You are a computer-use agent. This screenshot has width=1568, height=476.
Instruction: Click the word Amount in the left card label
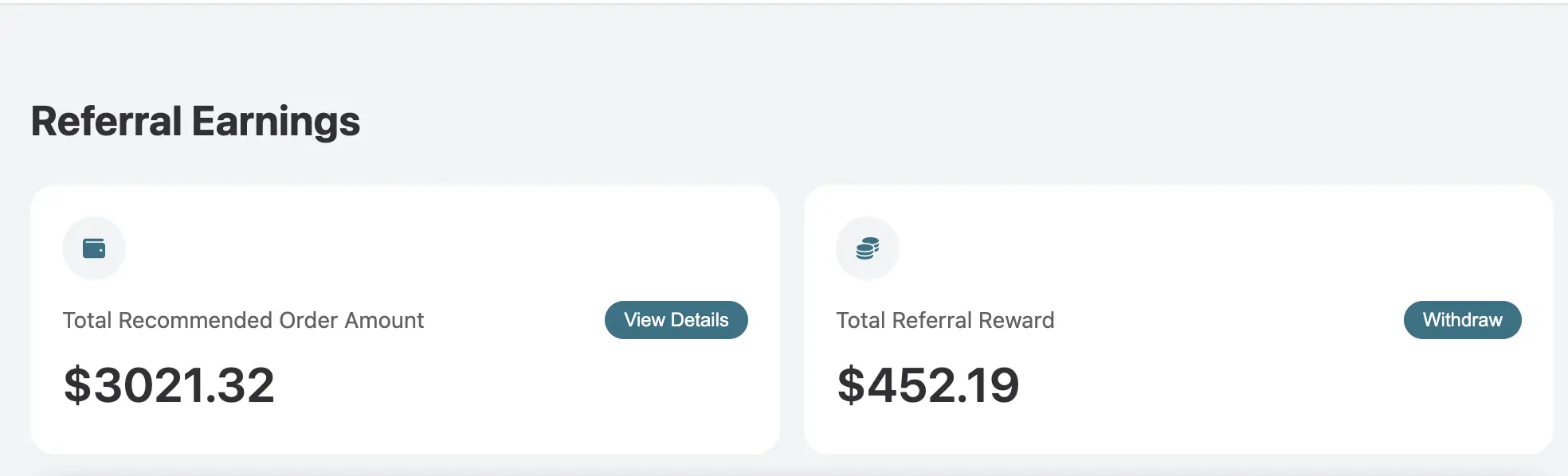coord(384,320)
